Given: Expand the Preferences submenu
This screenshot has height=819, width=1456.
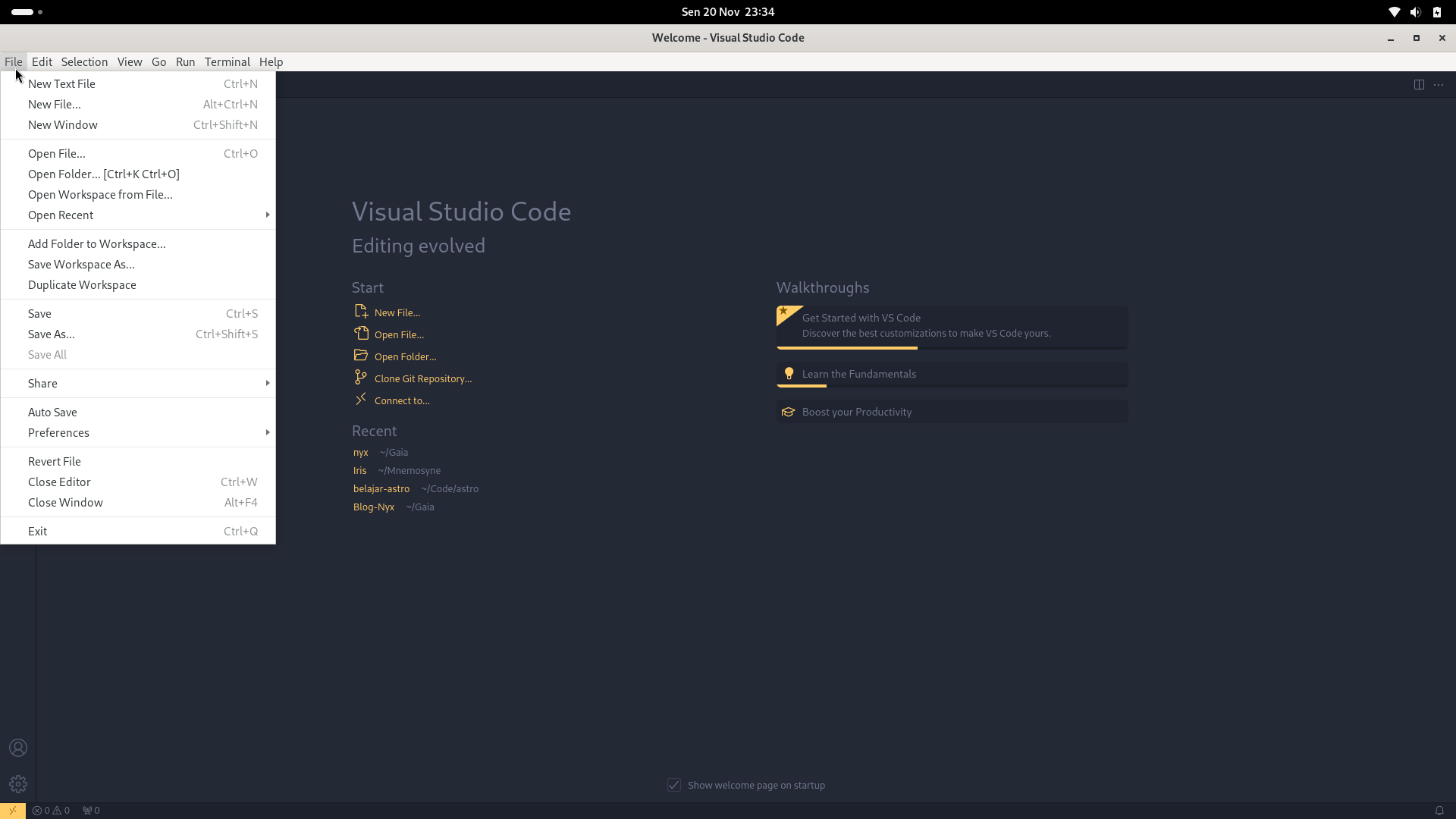Looking at the screenshot, I should point(138,432).
